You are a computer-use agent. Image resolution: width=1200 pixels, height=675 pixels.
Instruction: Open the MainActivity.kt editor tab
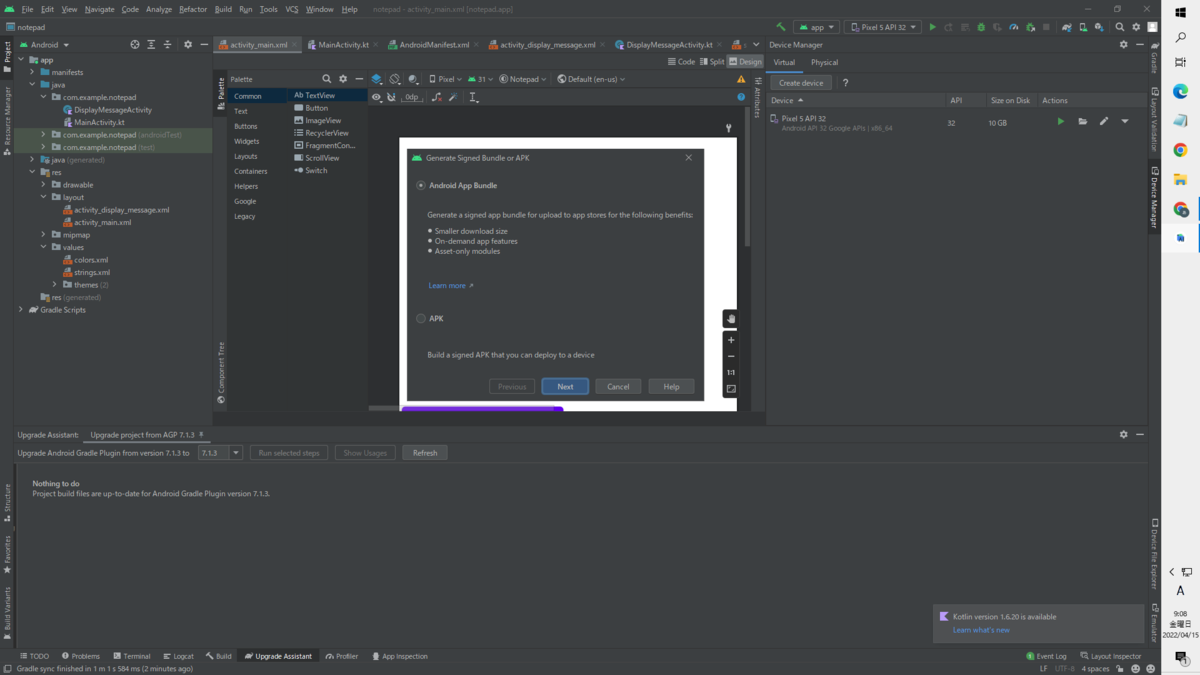point(343,45)
